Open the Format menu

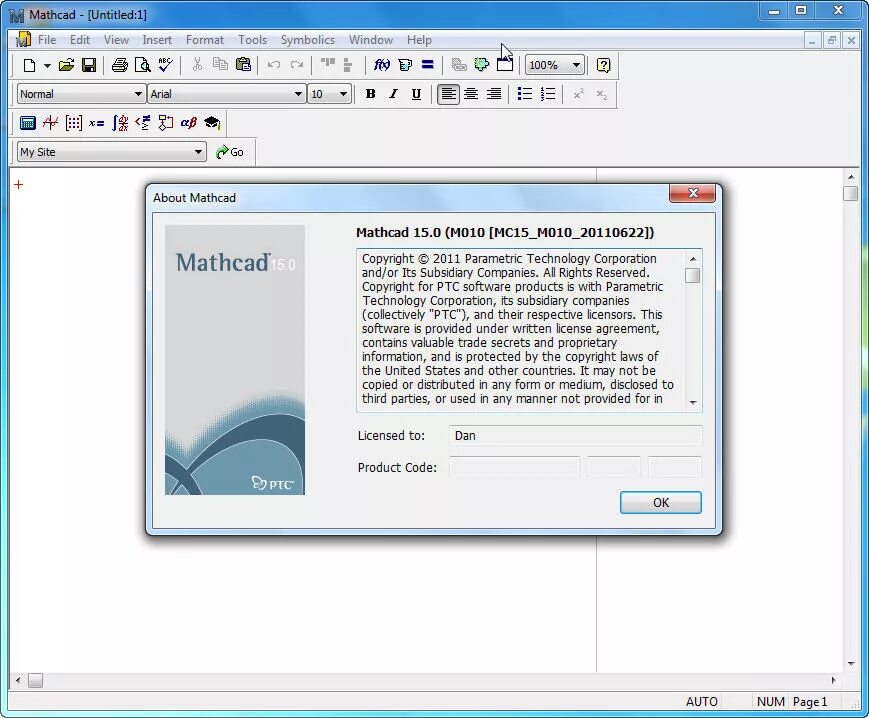(205, 40)
